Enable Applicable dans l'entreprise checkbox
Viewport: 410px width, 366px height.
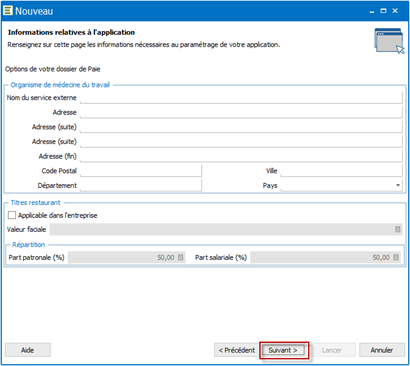click(12, 215)
